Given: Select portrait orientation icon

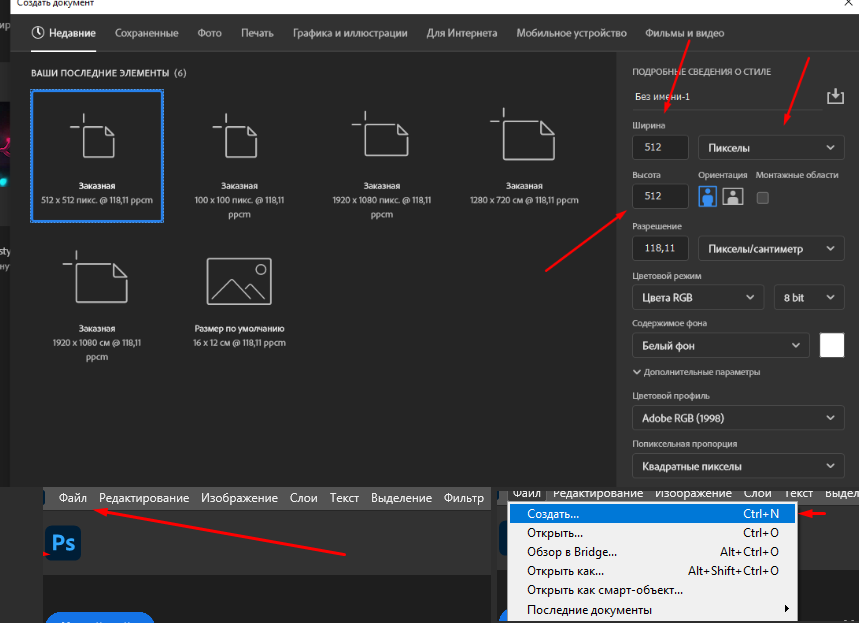Looking at the screenshot, I should [x=707, y=196].
